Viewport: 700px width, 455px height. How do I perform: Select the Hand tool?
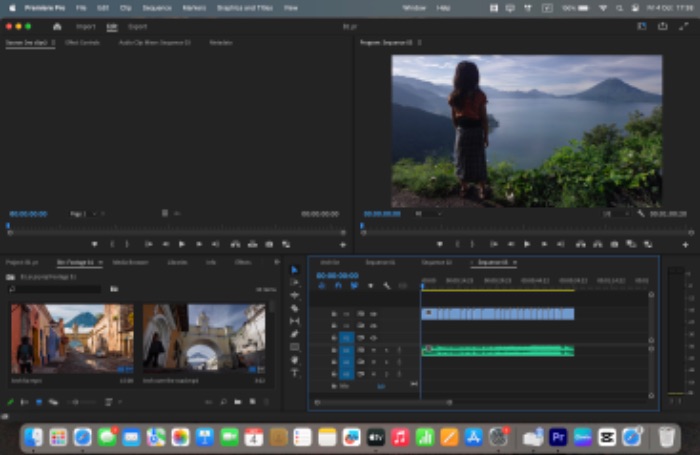295,360
